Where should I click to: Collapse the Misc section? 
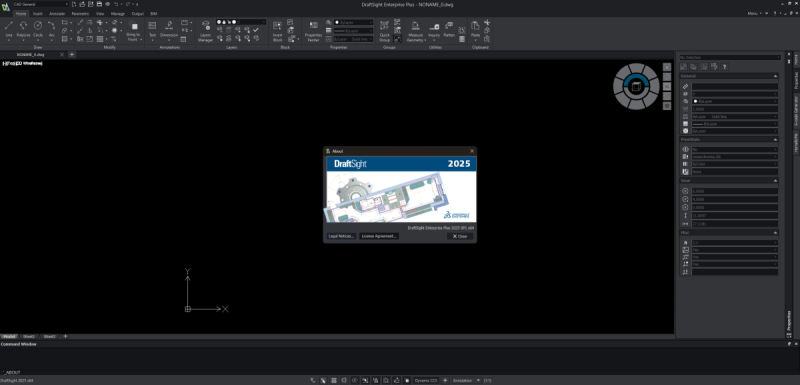[x=776, y=233]
